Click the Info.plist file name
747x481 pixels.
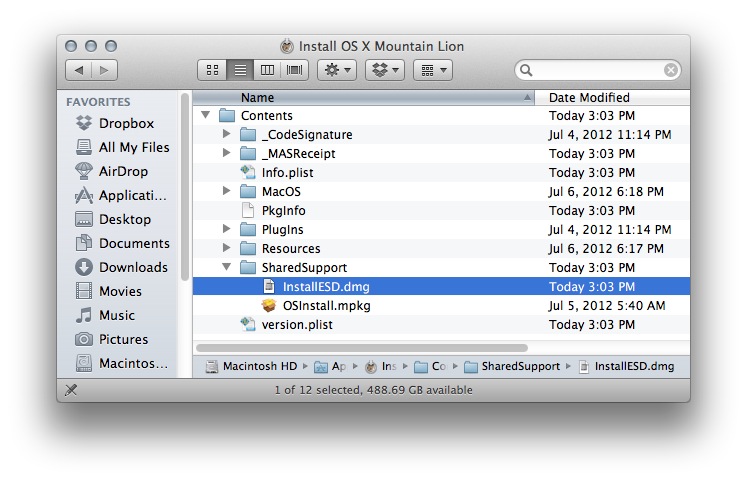[287, 172]
